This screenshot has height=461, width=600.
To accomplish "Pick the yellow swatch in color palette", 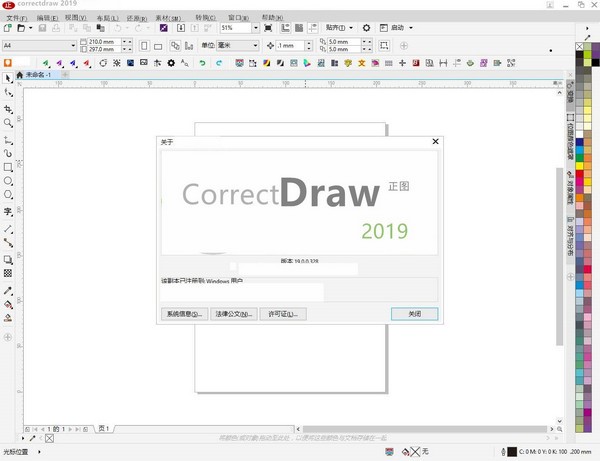I will tap(579, 166).
